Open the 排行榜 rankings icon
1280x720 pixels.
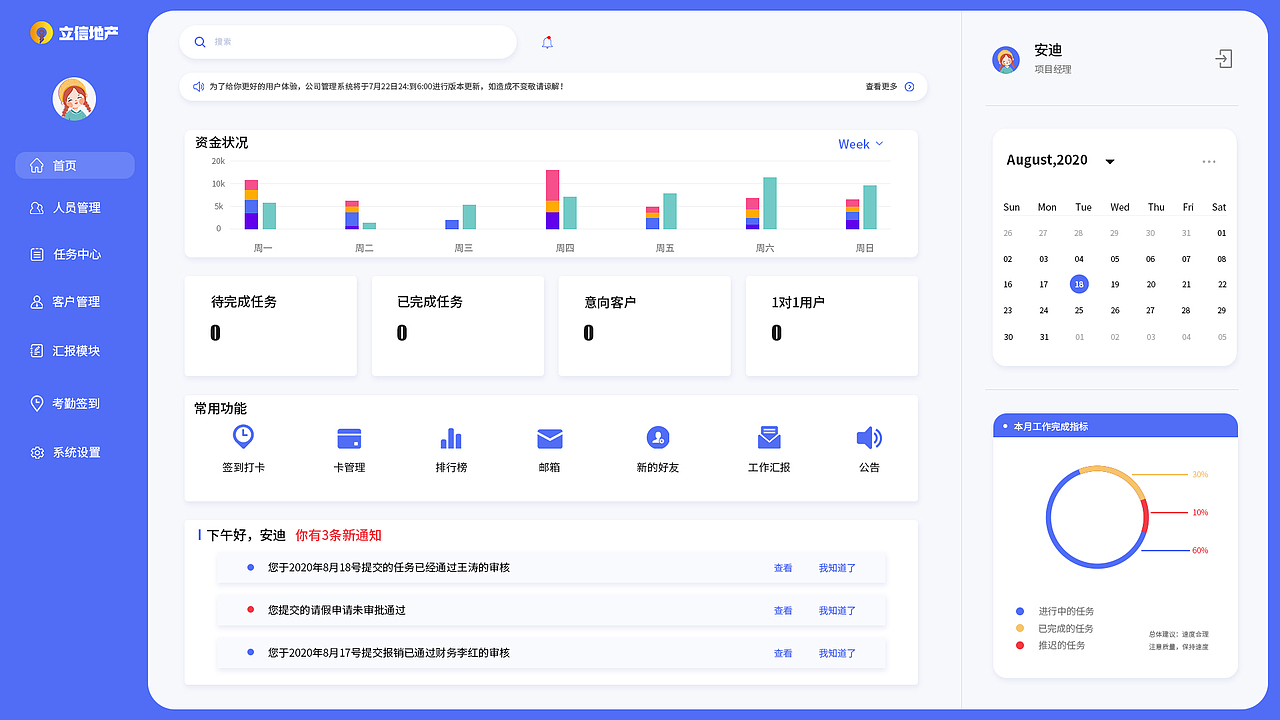[x=450, y=438]
